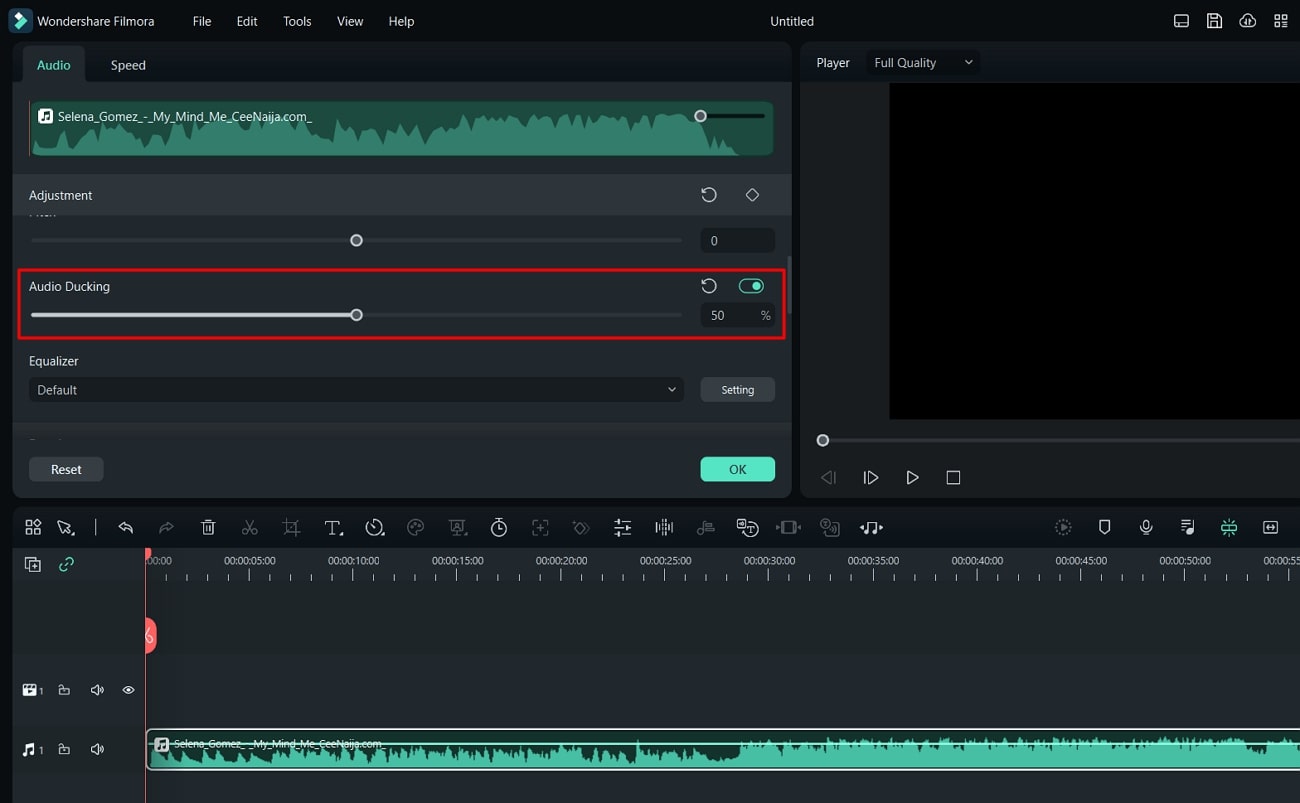Click the scissors split icon

click(x=250, y=527)
